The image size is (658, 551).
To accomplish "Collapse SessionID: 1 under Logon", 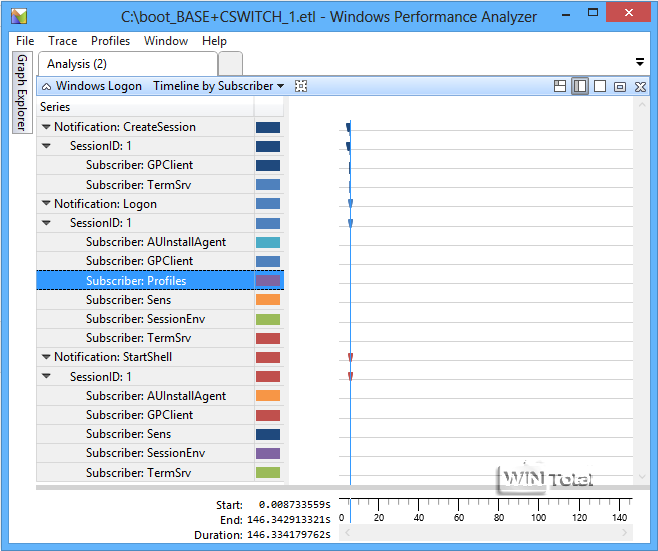I will [46, 223].
